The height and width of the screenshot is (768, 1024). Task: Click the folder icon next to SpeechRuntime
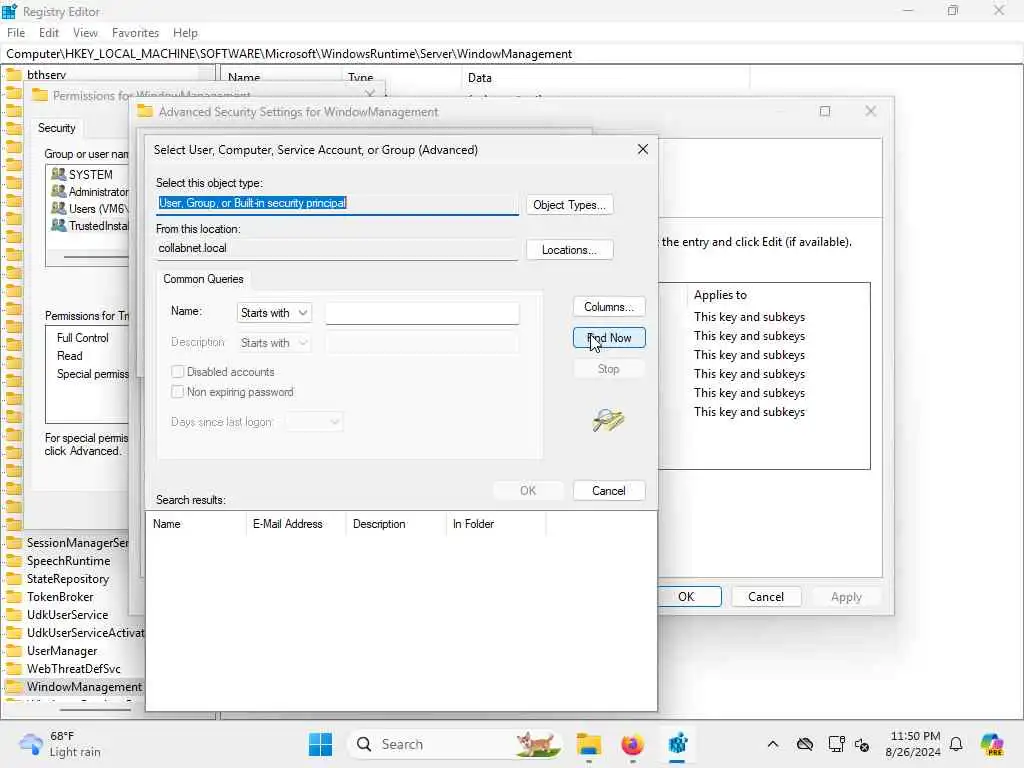tap(13, 560)
